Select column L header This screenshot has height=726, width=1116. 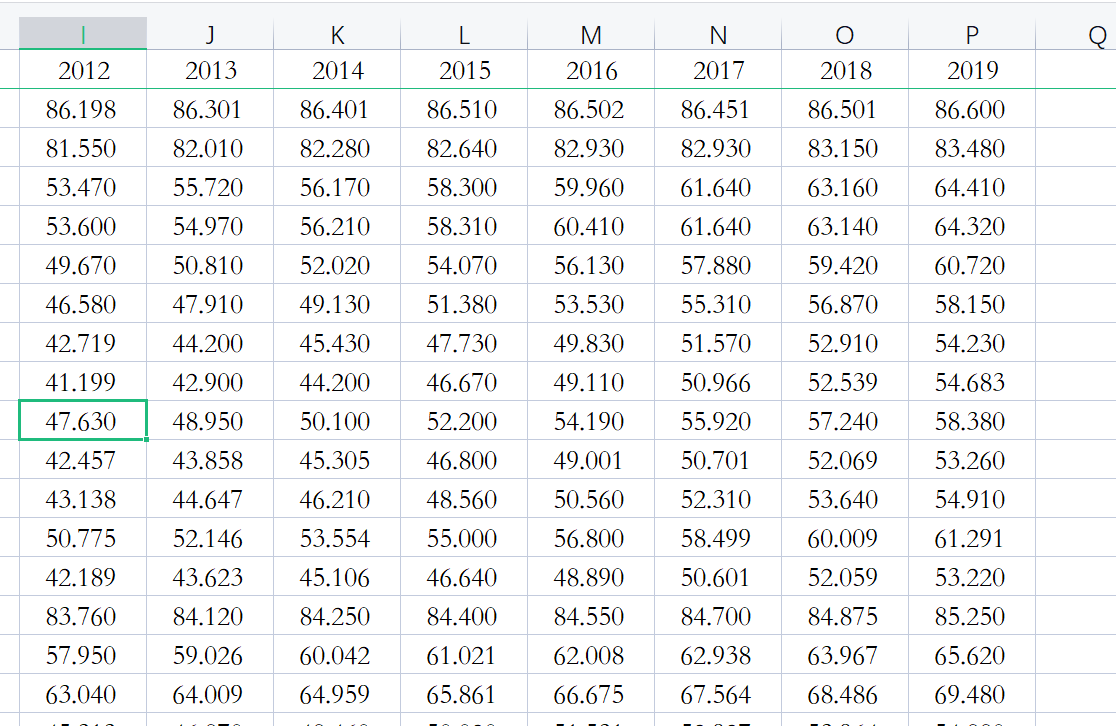[x=464, y=33]
